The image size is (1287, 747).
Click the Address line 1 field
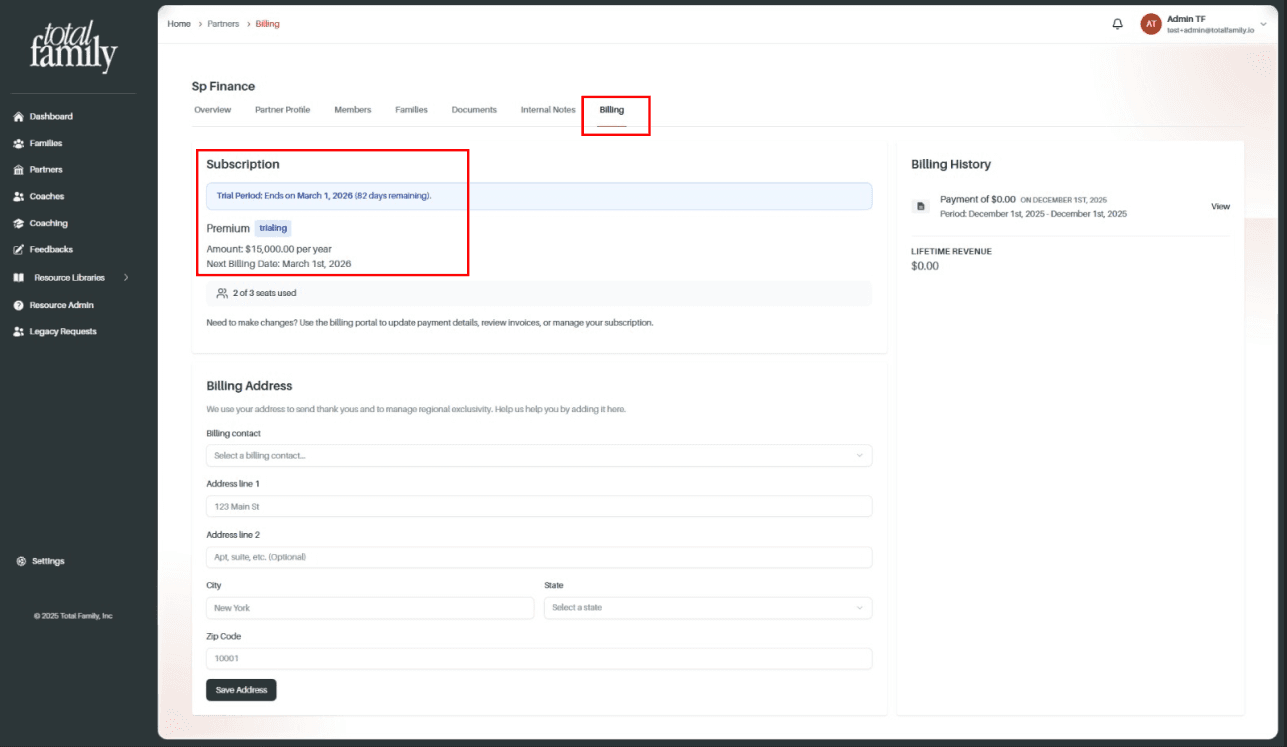pos(539,507)
